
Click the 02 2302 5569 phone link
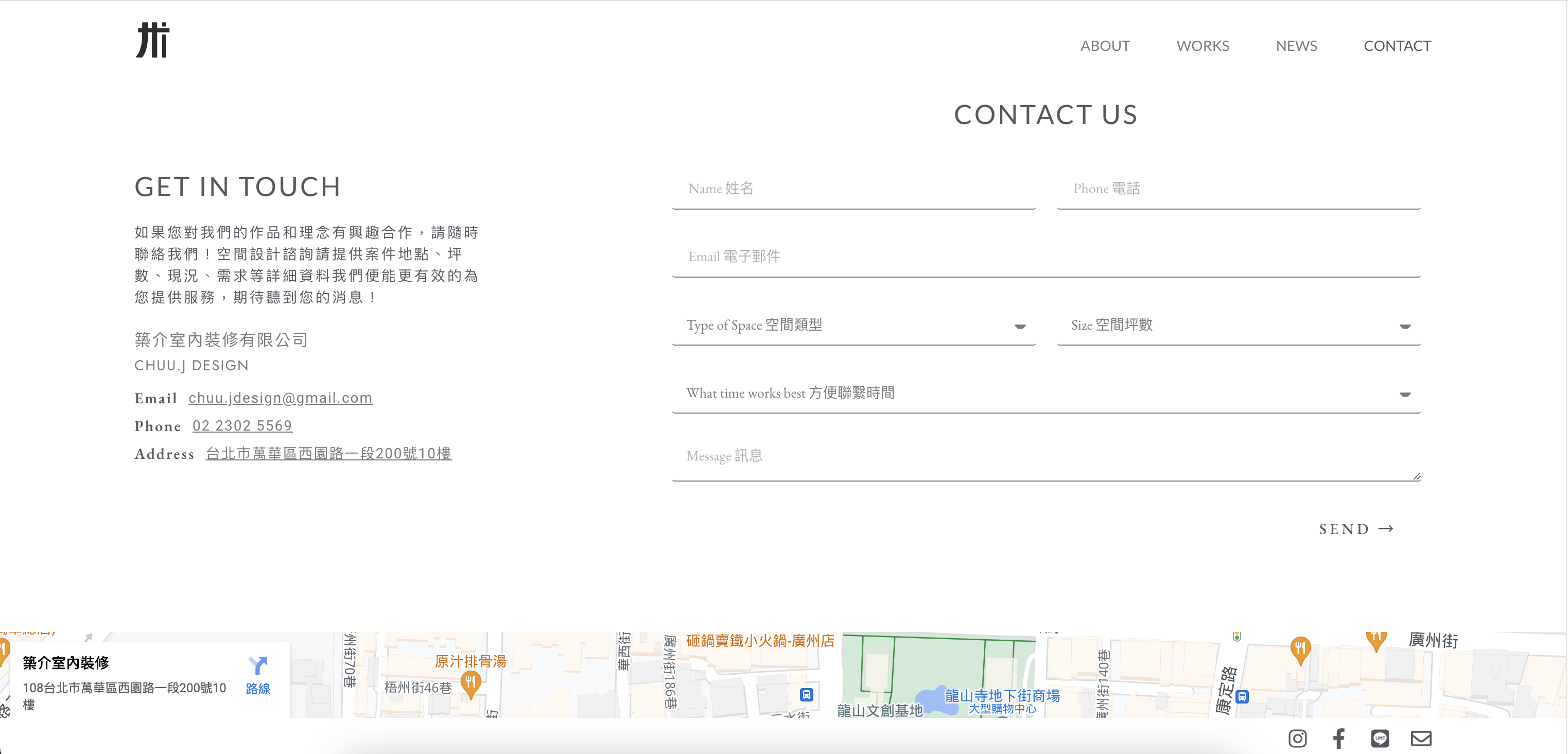[242, 426]
